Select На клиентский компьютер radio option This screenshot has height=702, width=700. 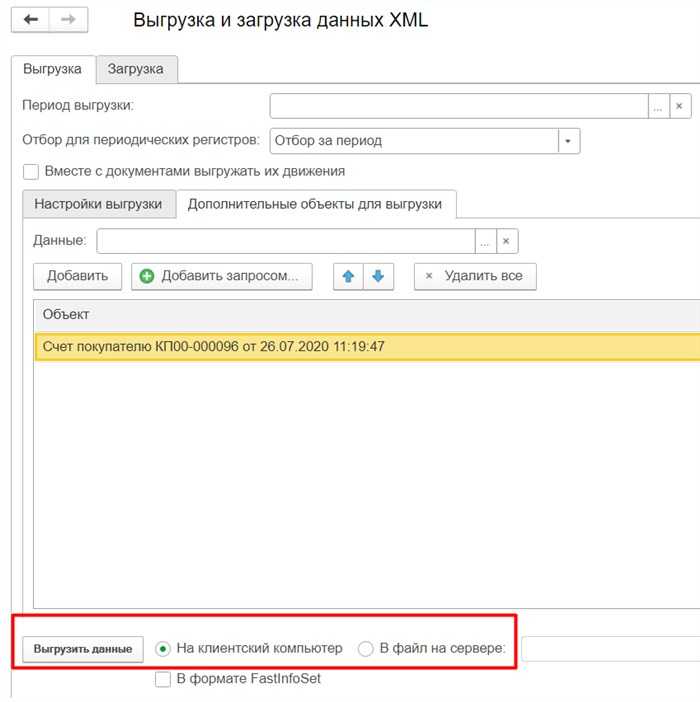pyautogui.click(x=162, y=648)
